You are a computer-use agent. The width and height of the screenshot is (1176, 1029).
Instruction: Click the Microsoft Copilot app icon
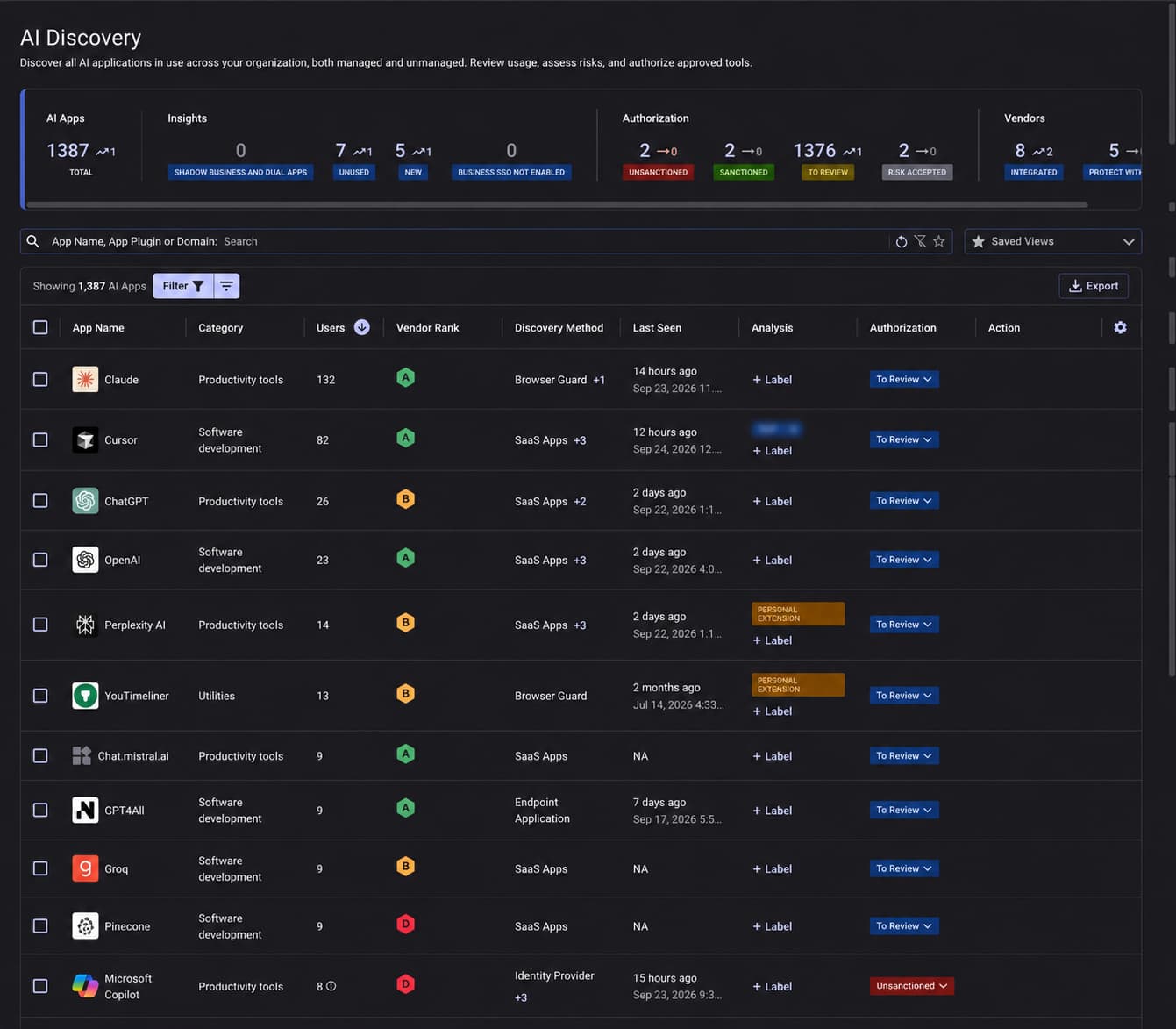85,986
